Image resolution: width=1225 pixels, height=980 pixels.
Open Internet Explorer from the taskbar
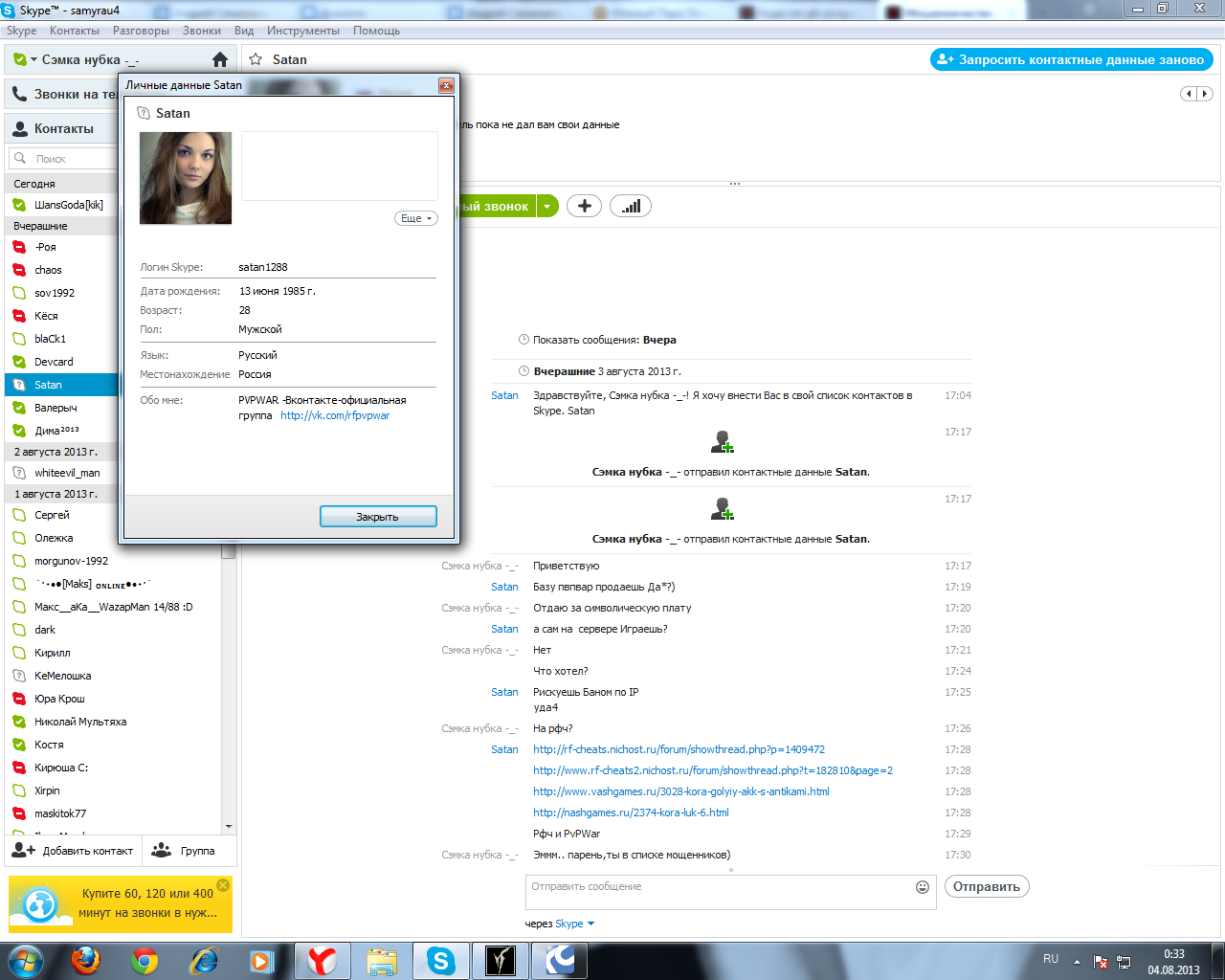click(204, 960)
